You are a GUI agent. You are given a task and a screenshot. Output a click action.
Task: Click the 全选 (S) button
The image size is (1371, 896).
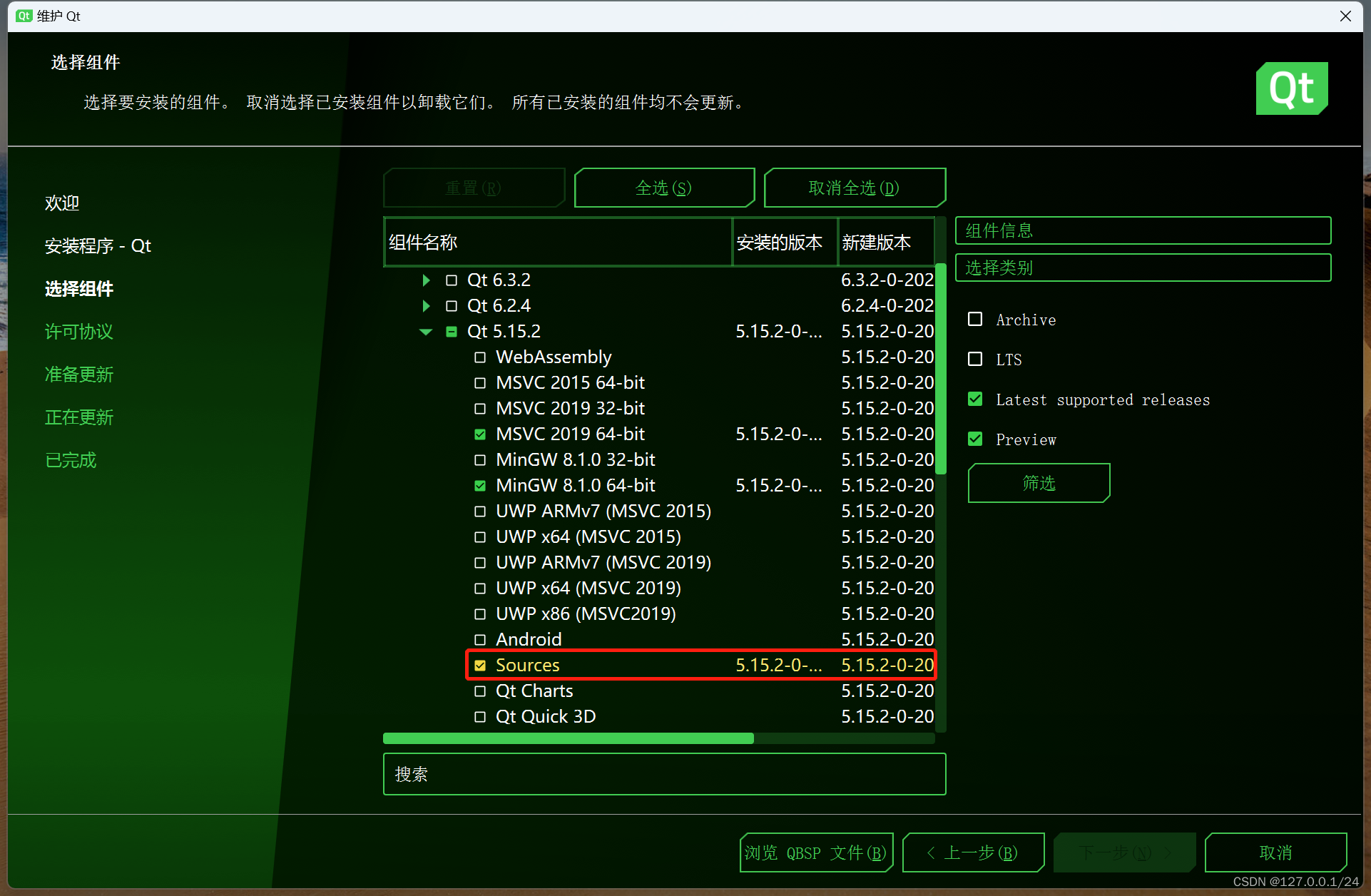point(664,188)
